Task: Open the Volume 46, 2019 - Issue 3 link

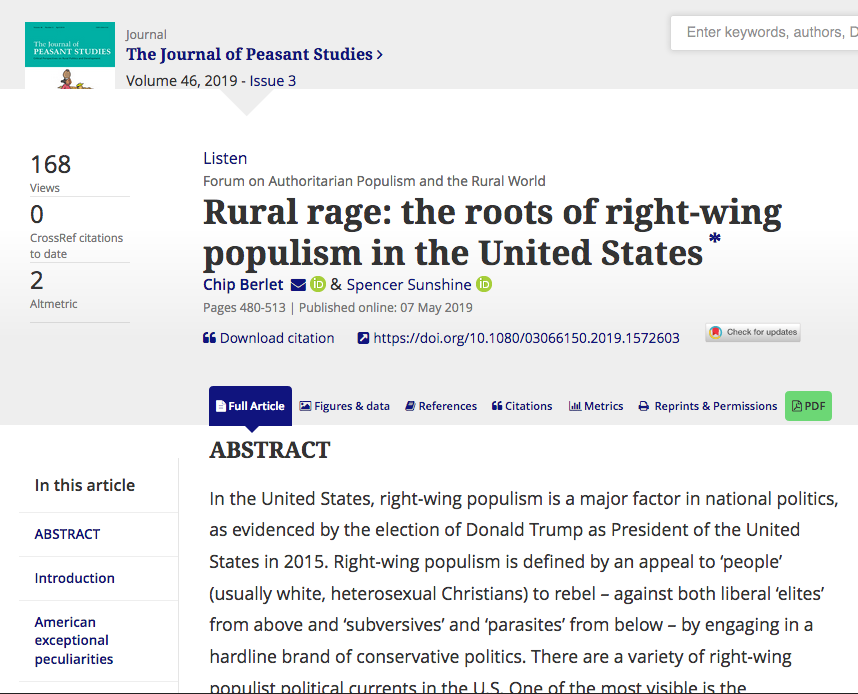Action: tap(211, 81)
